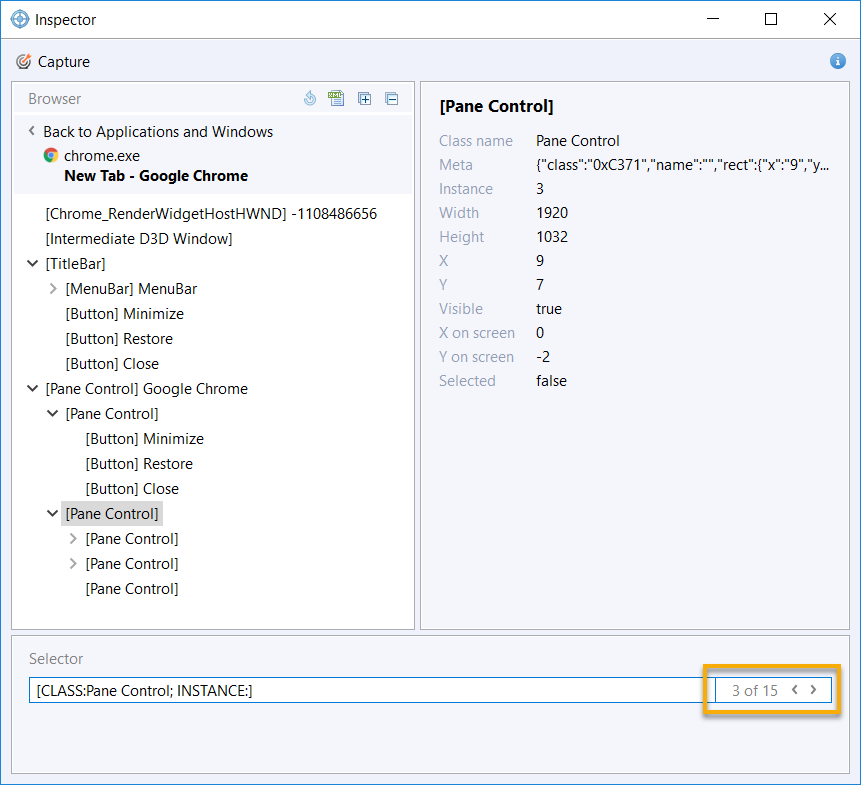This screenshot has height=785, width=861.
Task: Select [Button] Close under TitleBar
Action: pyautogui.click(x=112, y=364)
